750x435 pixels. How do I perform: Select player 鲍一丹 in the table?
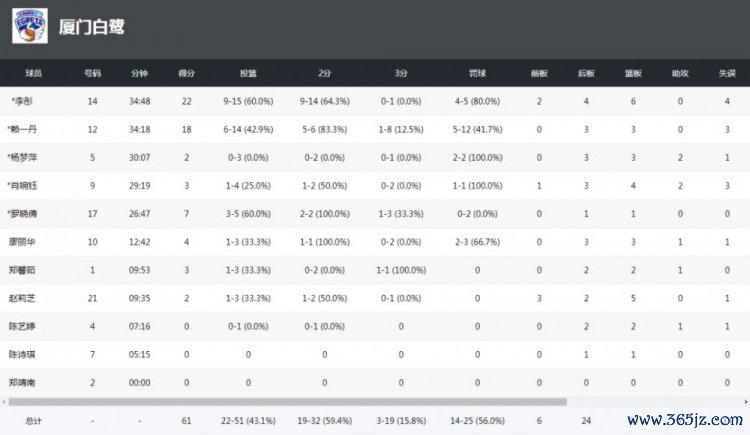24,129
